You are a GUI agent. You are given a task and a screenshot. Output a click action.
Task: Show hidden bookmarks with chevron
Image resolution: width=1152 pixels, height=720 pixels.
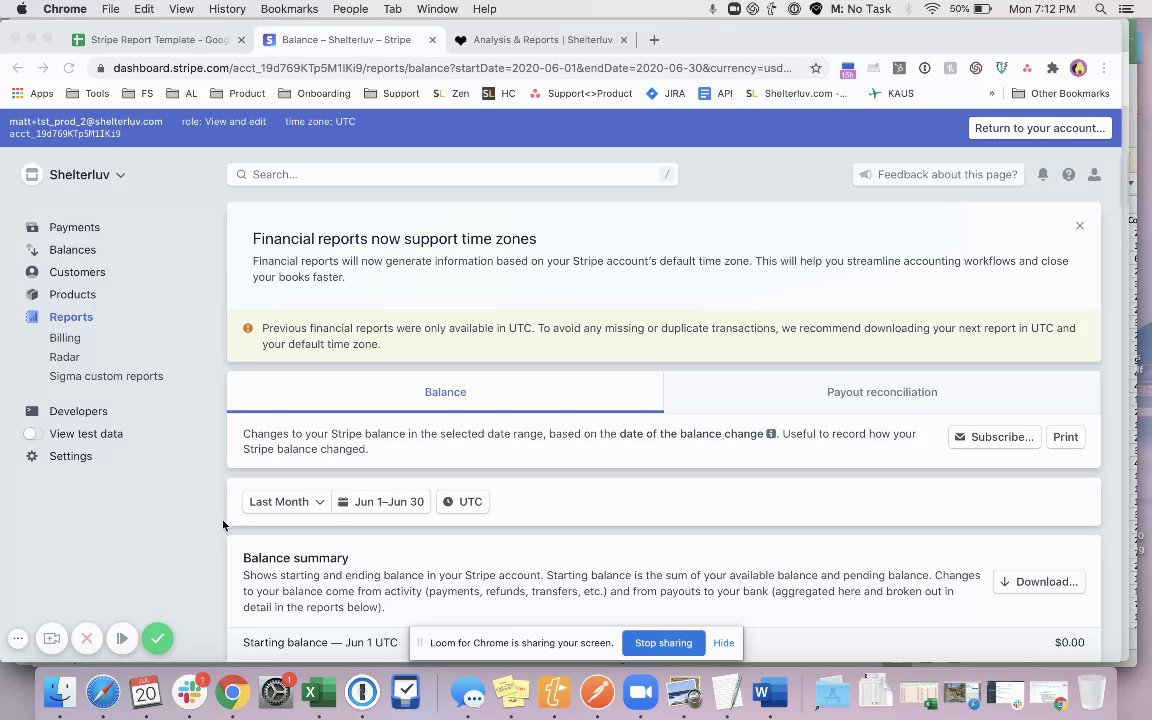[x=991, y=94]
